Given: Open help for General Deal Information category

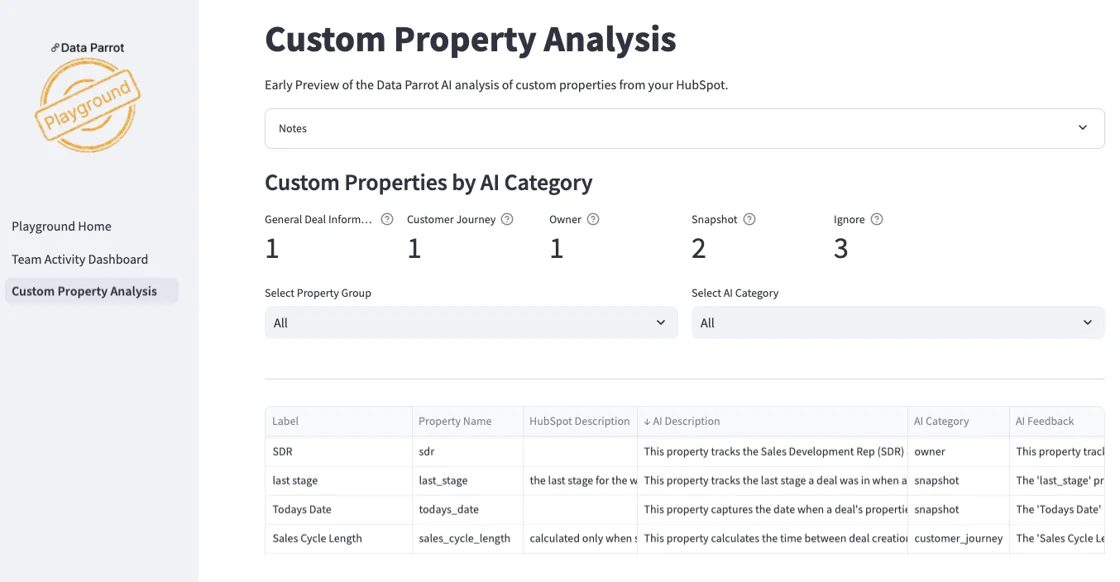Looking at the screenshot, I should [386, 219].
